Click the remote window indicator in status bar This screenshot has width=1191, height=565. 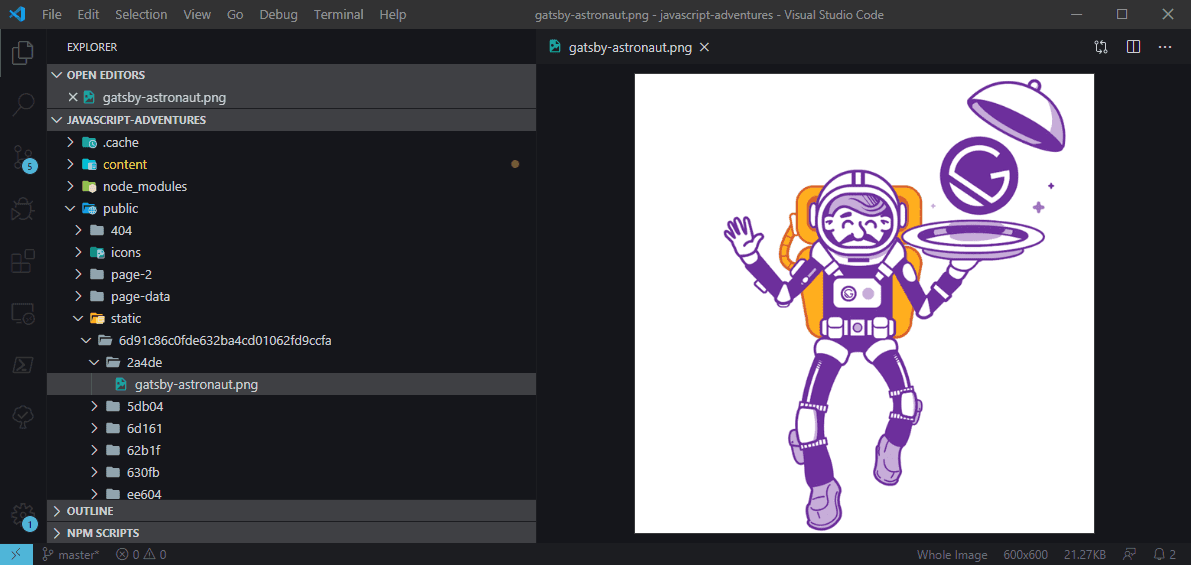tap(16, 554)
